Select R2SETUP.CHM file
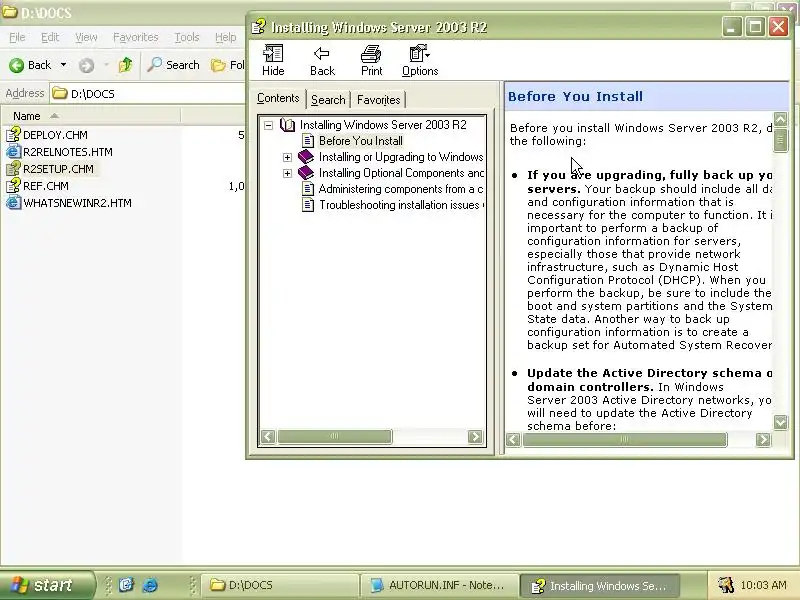The height and width of the screenshot is (600, 800). (x=50, y=169)
